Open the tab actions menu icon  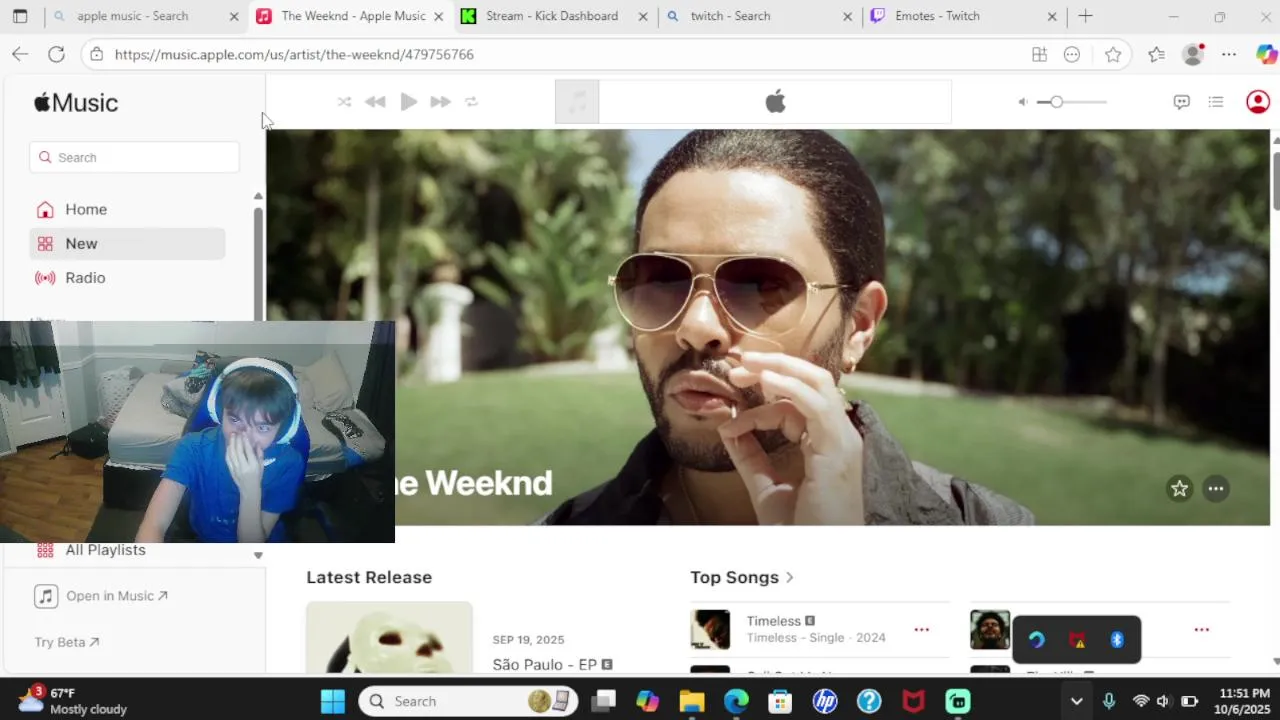tap(20, 16)
